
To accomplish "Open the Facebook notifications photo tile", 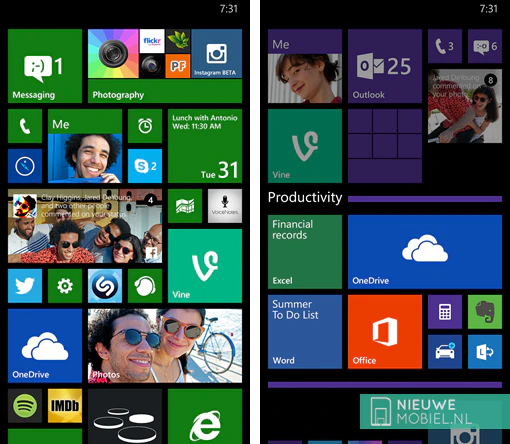I will point(85,226).
